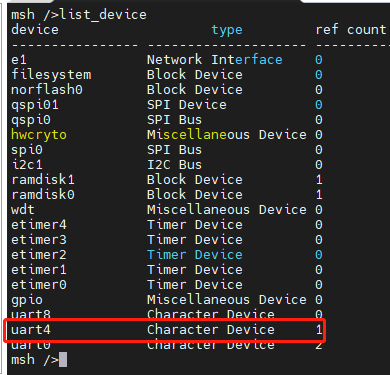Click the i2c1 device name

(27, 165)
